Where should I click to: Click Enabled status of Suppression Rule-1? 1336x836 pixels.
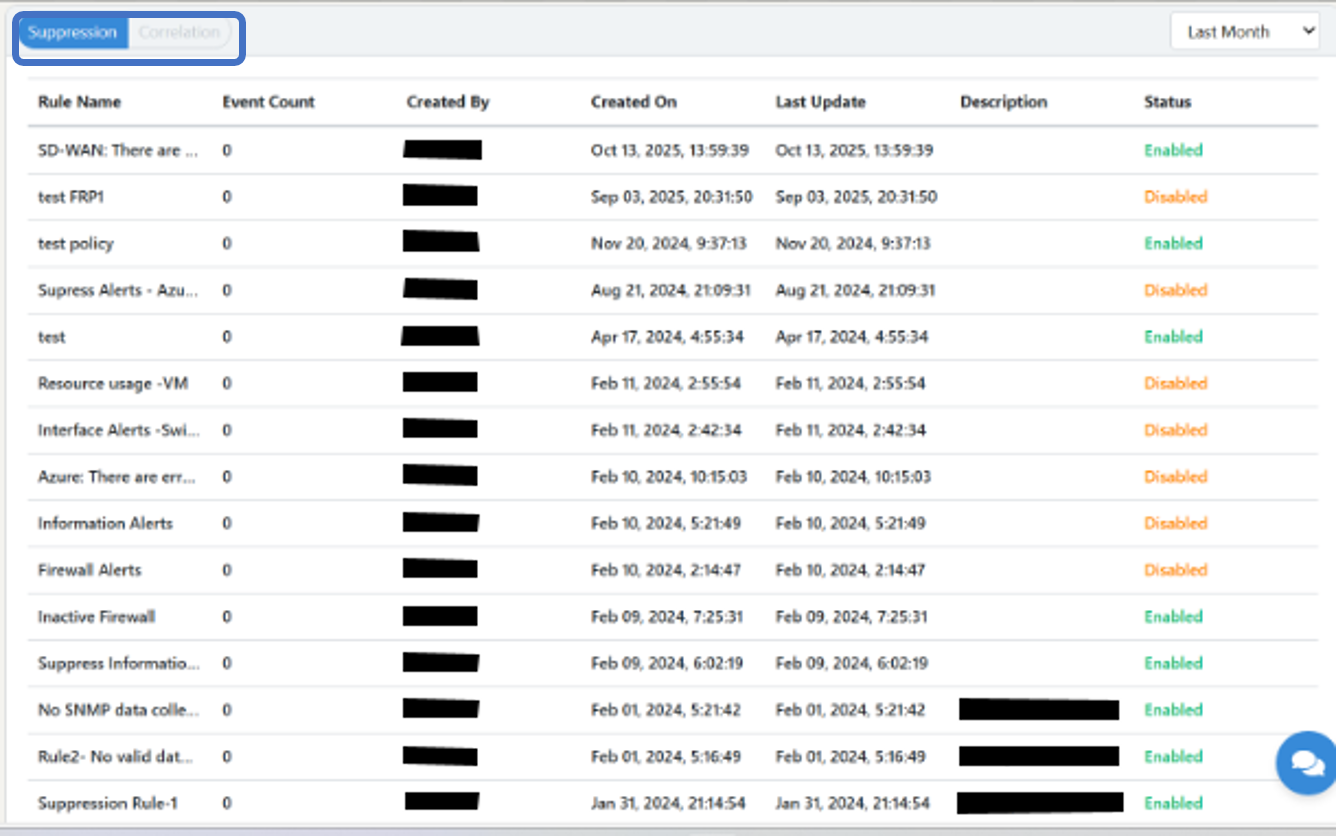1173,803
